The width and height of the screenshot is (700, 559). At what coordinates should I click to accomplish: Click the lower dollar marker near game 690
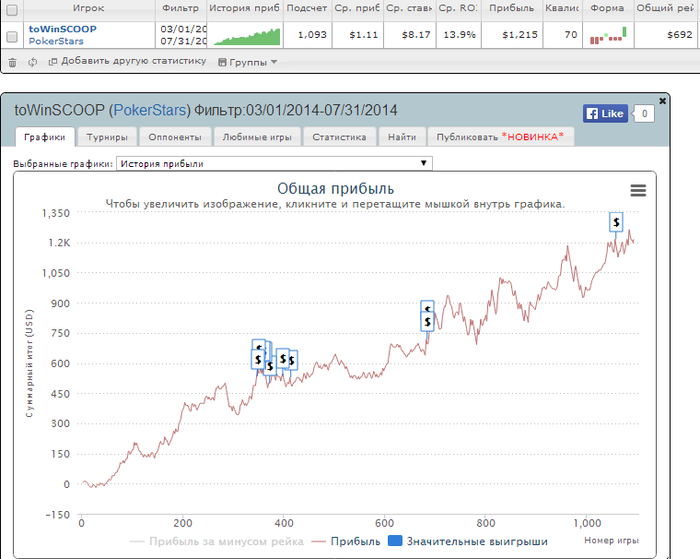coord(428,321)
